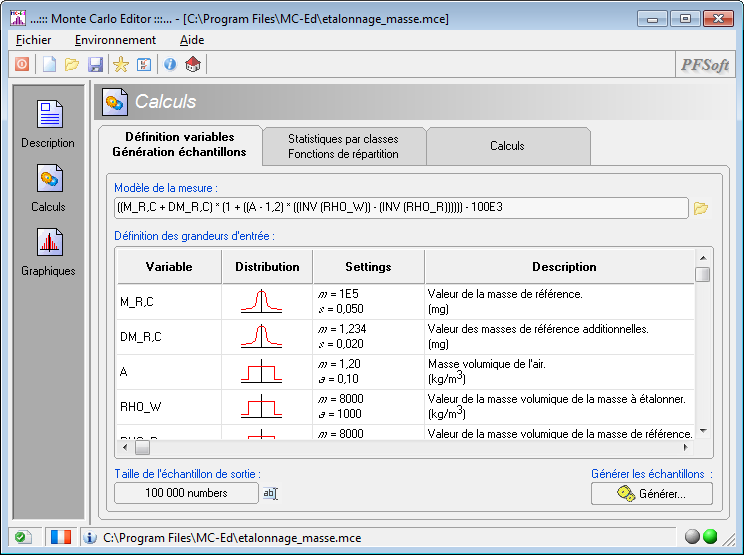Click the table's vertical scrollbar down arrow
The height and width of the screenshot is (555, 744).
click(x=703, y=431)
